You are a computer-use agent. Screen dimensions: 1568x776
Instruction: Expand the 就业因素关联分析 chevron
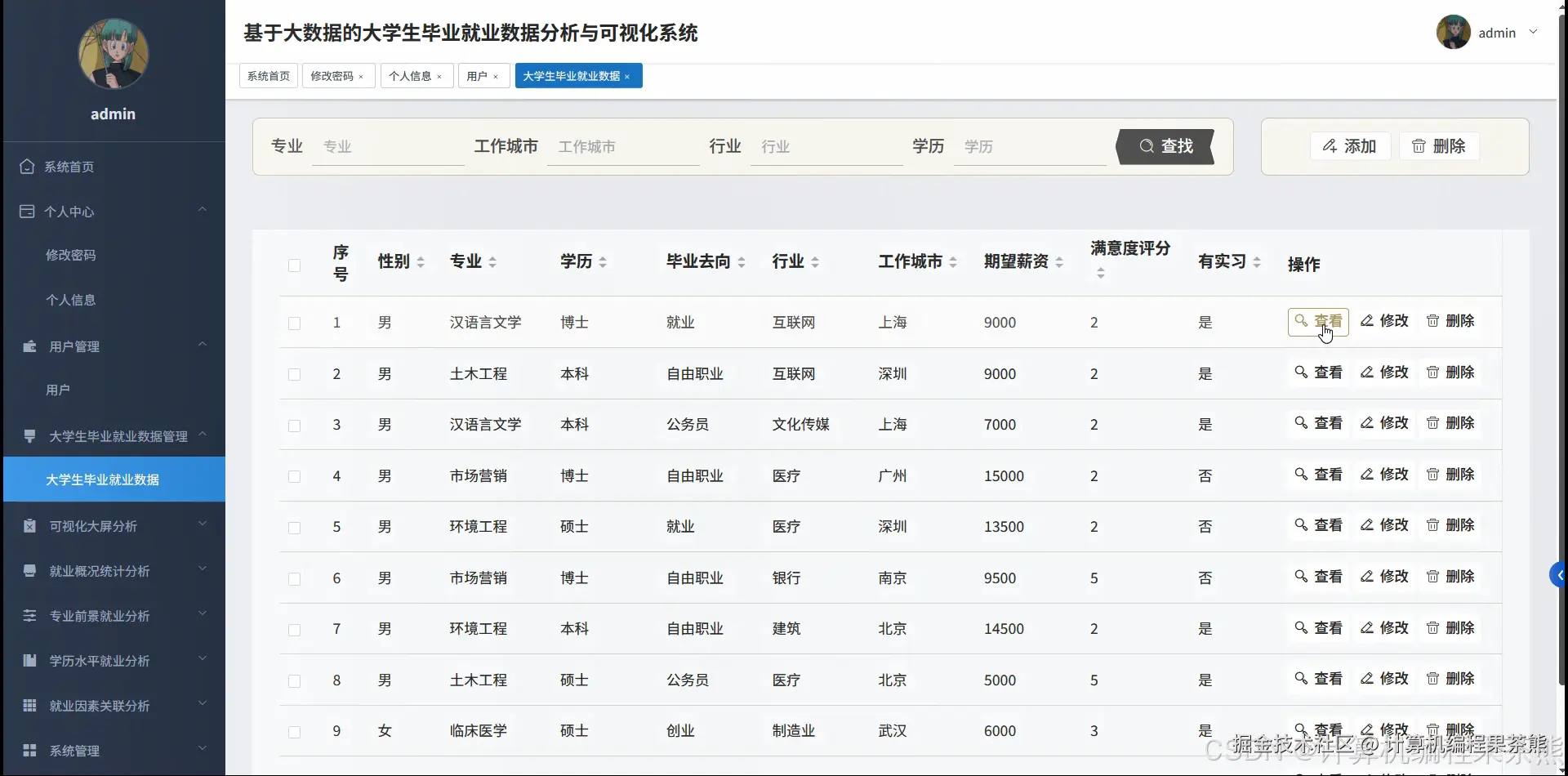203,703
